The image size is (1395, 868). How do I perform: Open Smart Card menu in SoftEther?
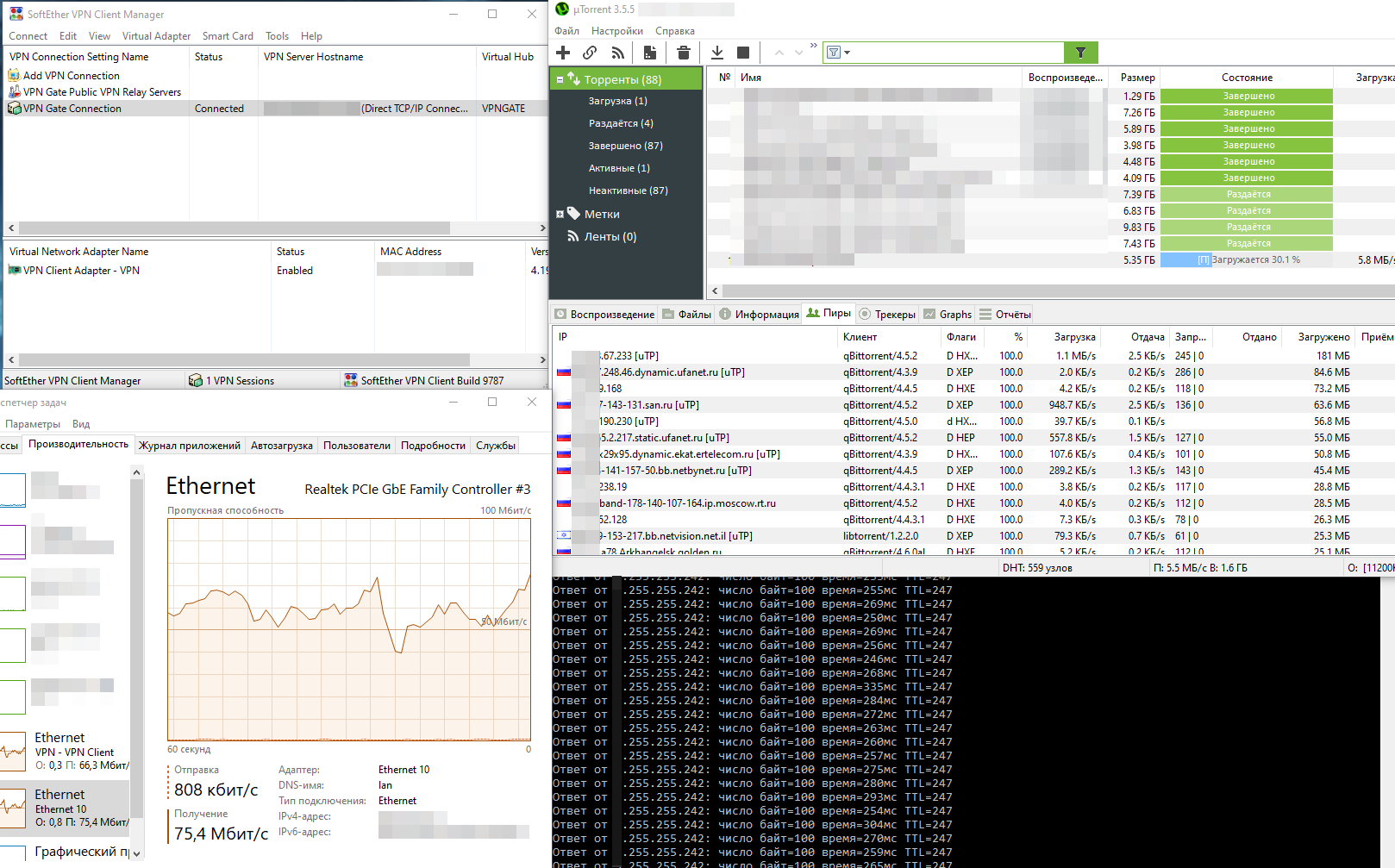pos(228,36)
